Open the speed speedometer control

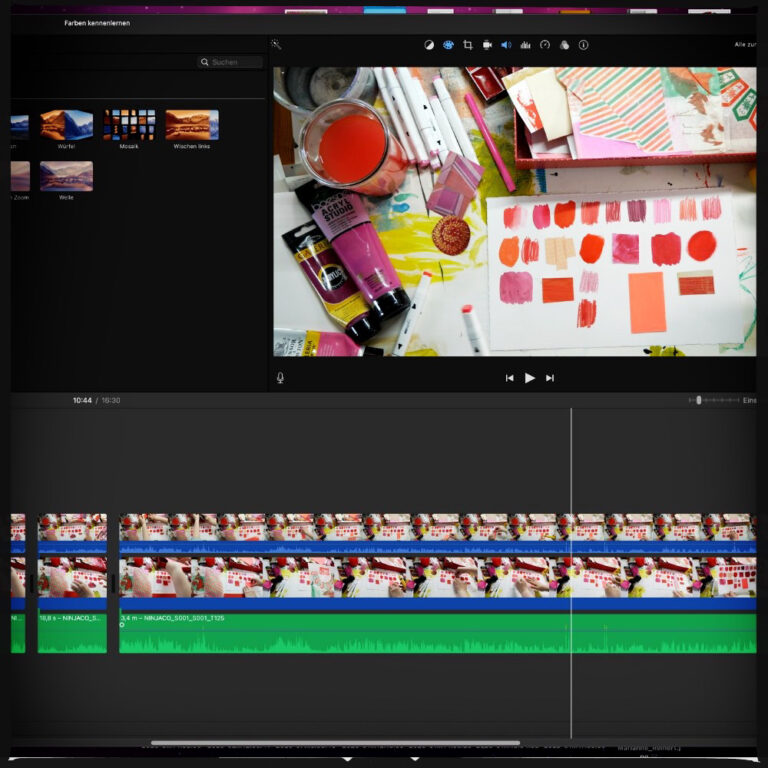(x=545, y=45)
